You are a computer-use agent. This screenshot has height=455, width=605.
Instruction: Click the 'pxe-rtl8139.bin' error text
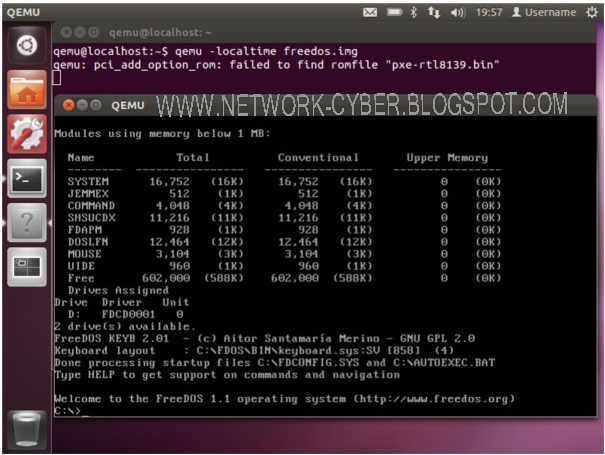click(442, 64)
